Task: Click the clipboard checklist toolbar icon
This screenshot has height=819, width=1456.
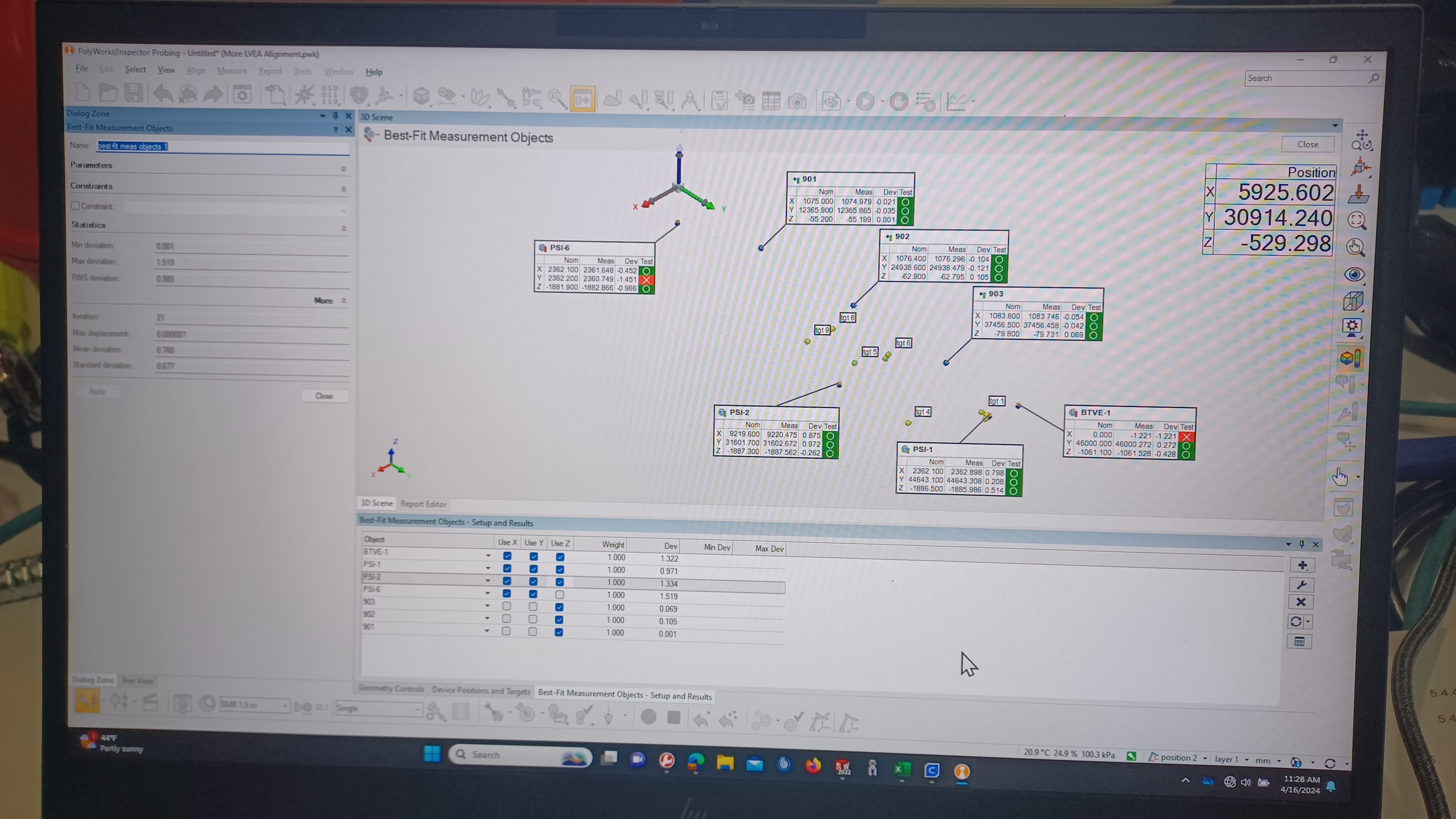Action: pos(720,101)
